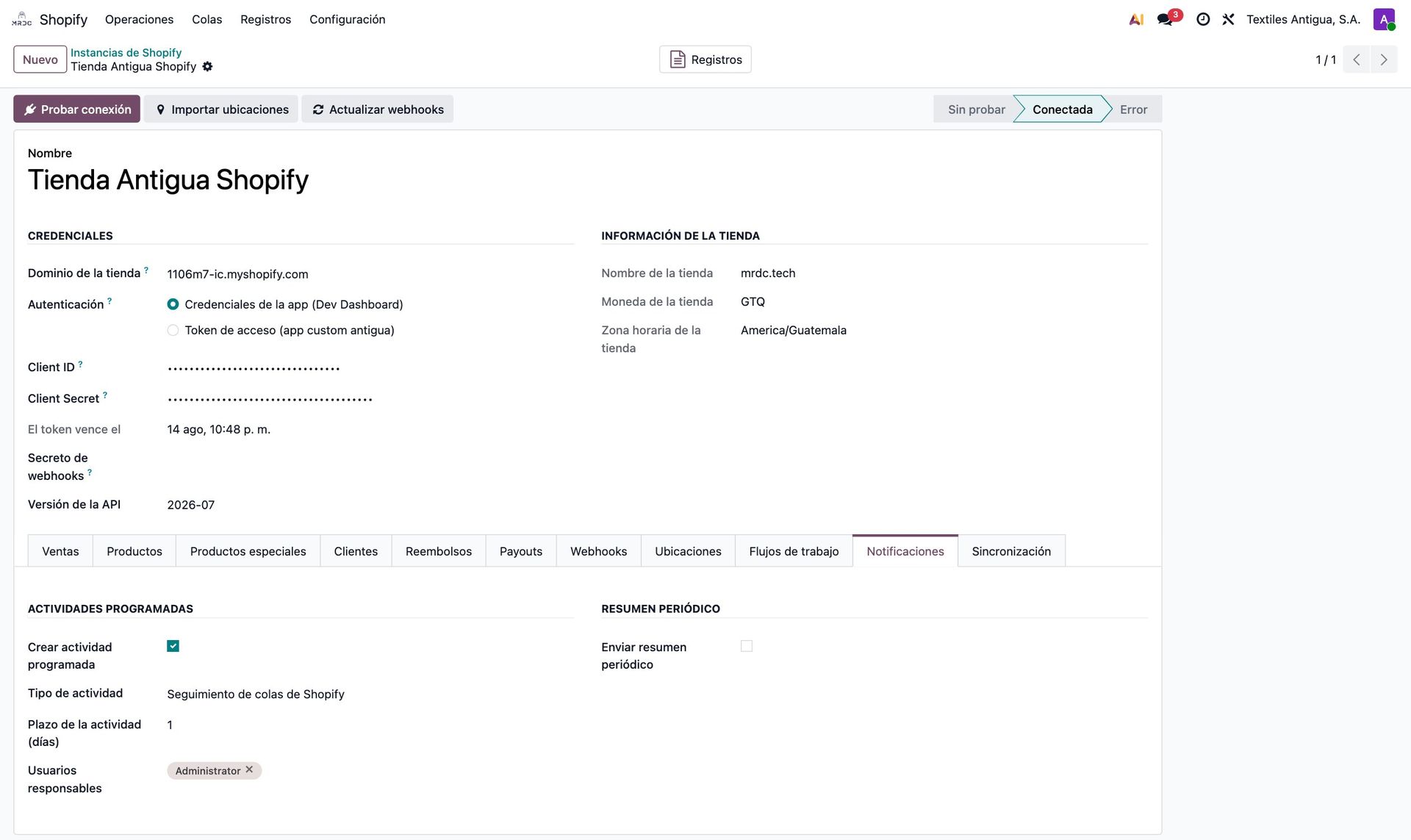Open the MRDC home app icon

click(22, 19)
